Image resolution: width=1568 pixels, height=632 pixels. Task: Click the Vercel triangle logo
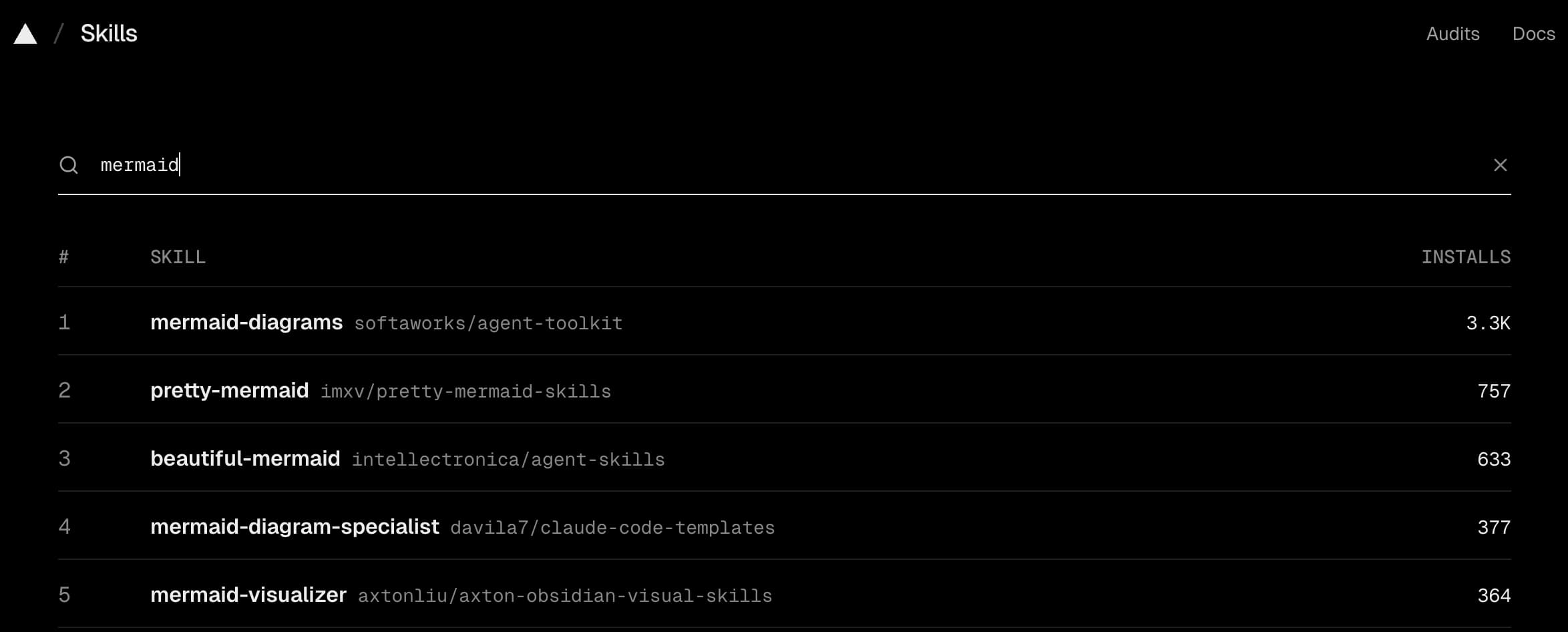(x=25, y=34)
